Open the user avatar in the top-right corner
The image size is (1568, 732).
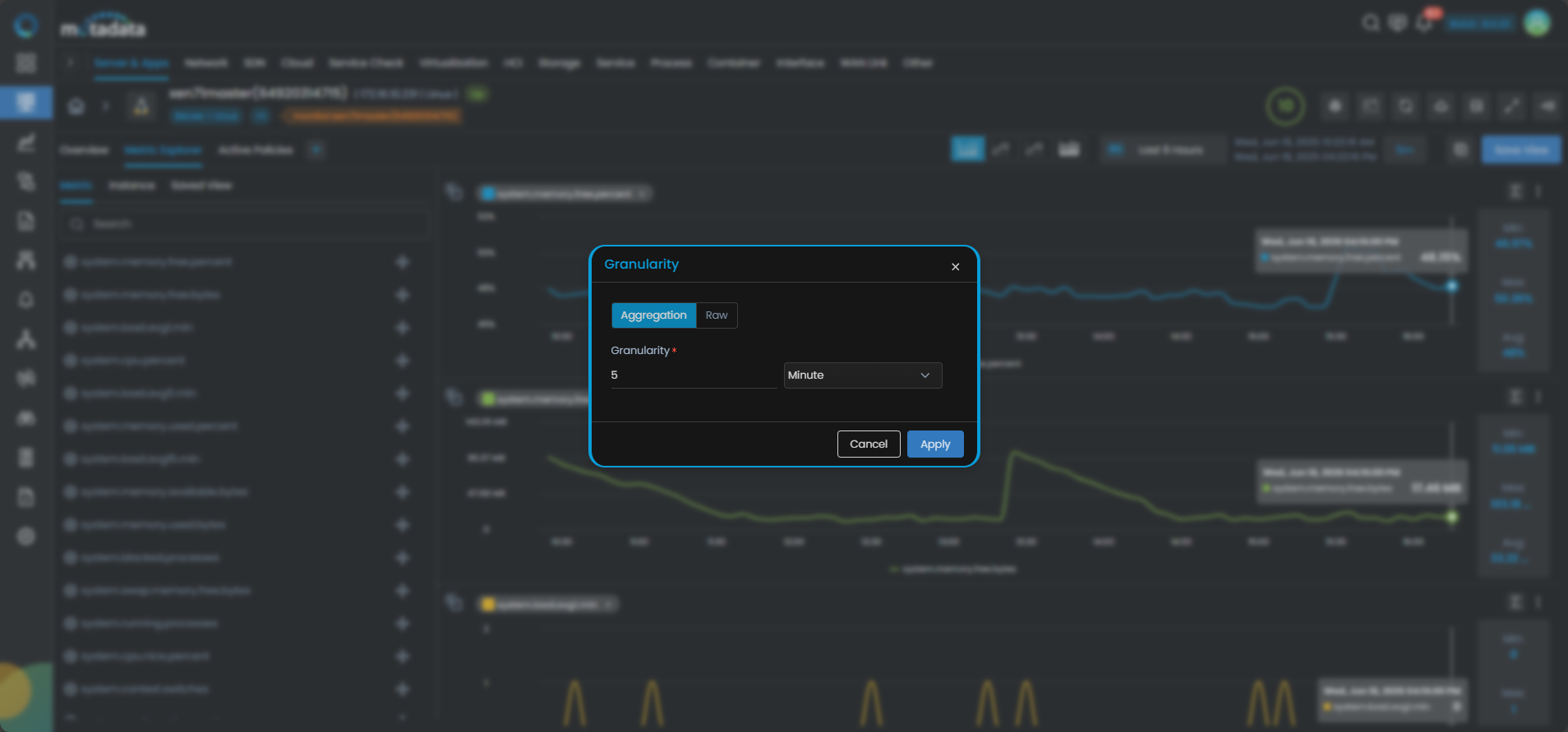(x=1538, y=23)
